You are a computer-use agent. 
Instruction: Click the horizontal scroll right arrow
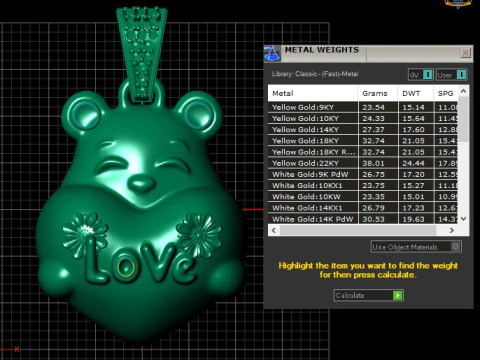click(452, 230)
